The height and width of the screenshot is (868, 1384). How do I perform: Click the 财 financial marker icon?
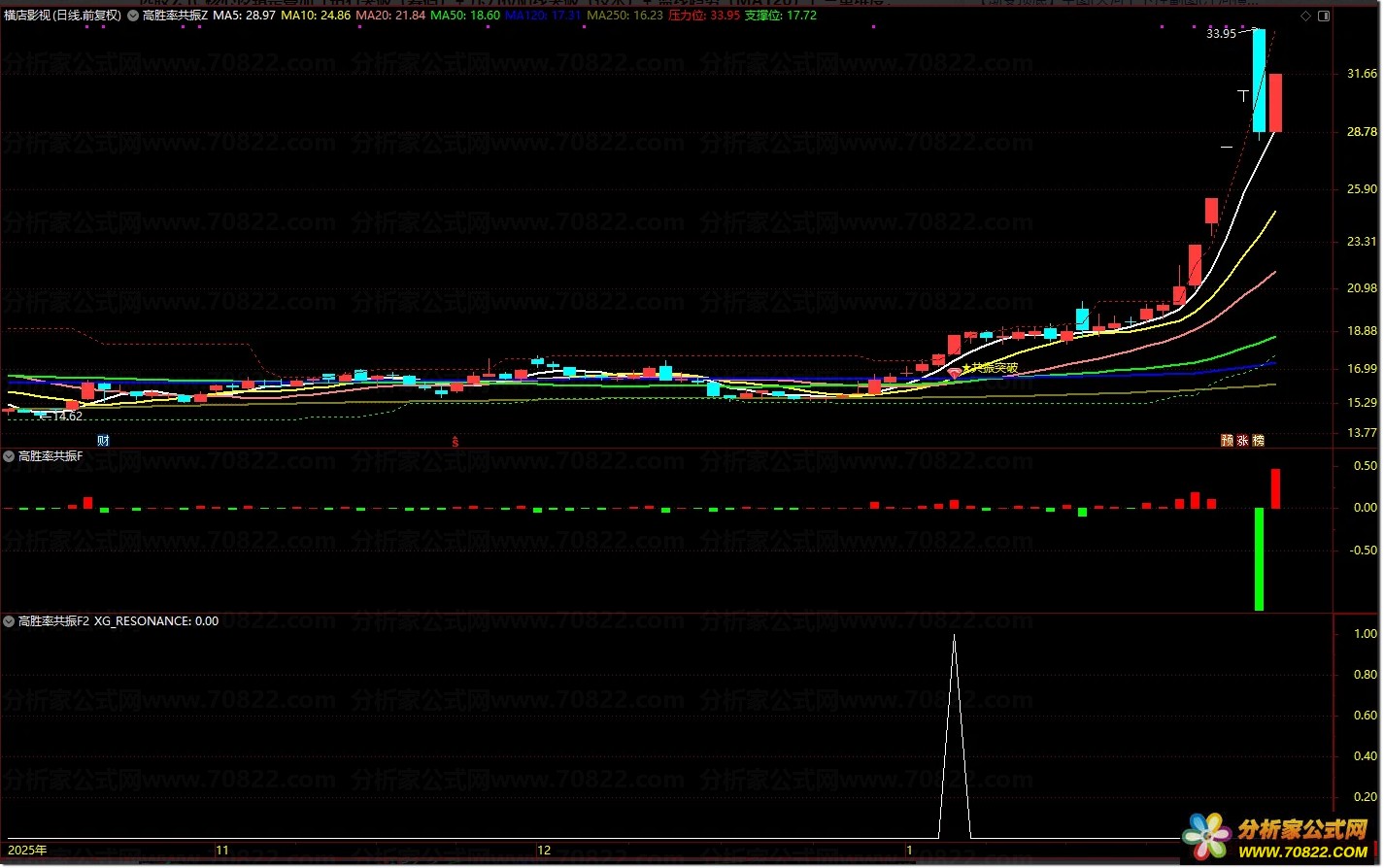(103, 441)
